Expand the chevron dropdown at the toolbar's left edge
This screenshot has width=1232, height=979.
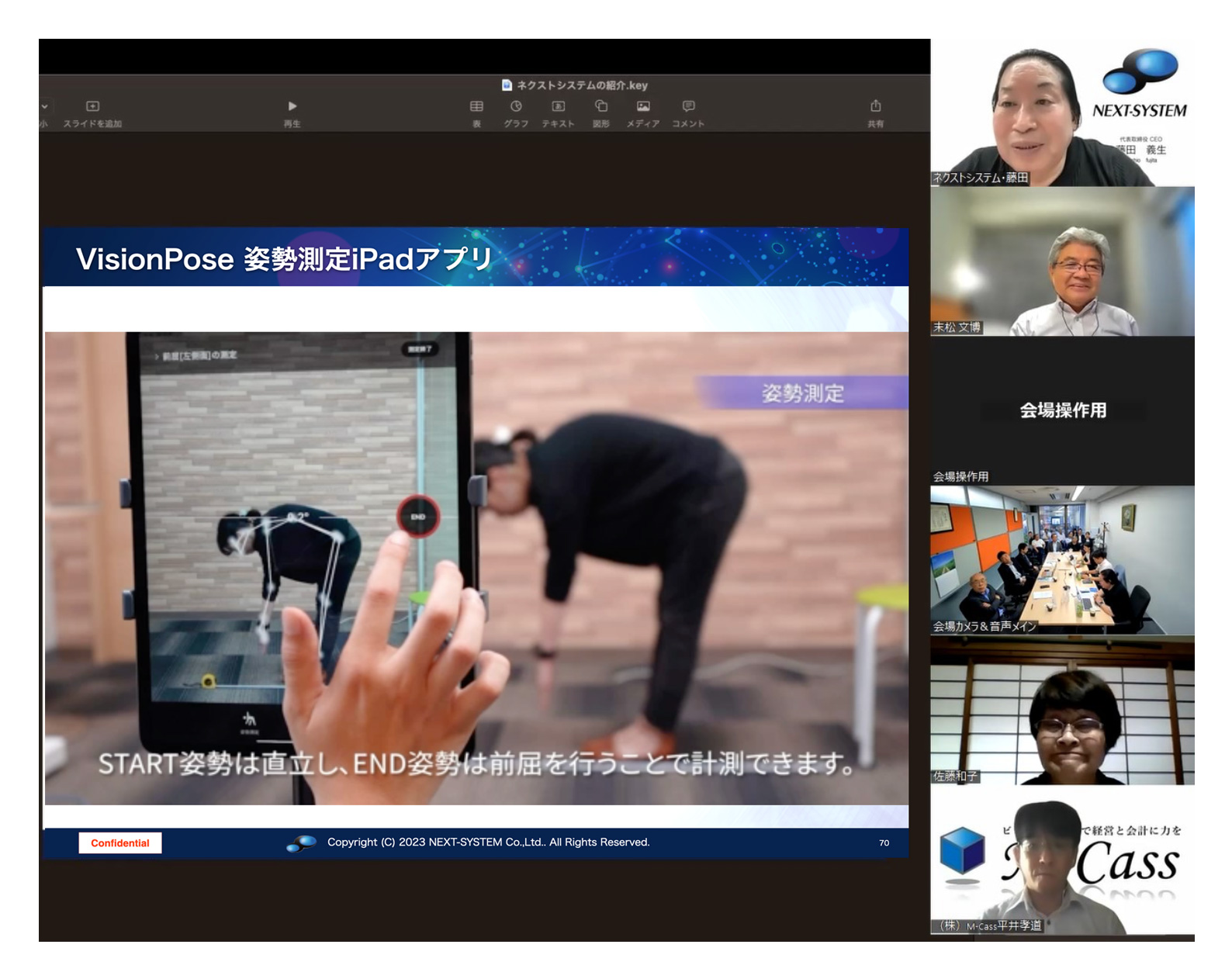pos(45,106)
